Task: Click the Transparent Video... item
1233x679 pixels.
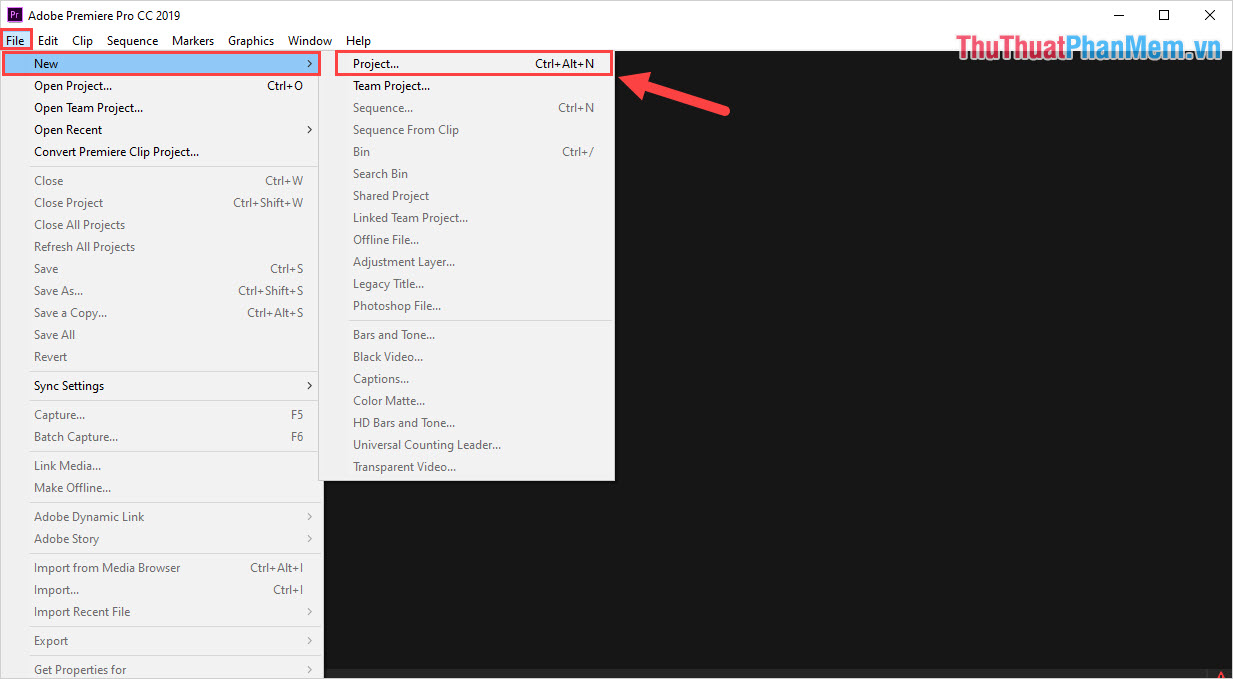Action: point(466,467)
